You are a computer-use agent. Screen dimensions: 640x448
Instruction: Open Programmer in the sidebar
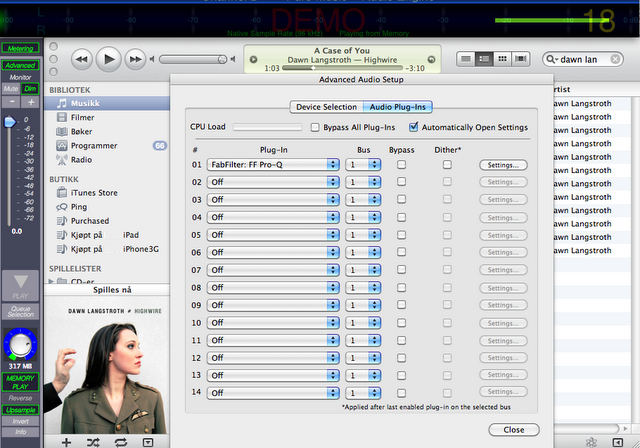pyautogui.click(x=94, y=146)
